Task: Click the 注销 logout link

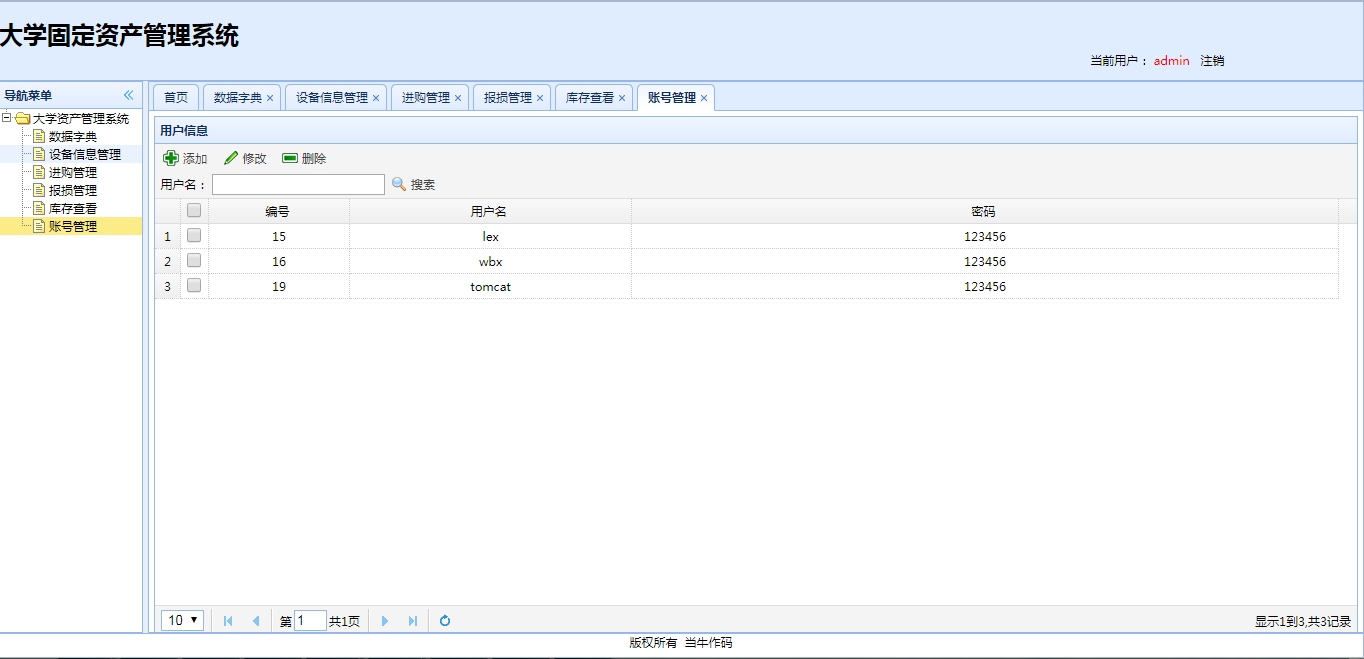Action: click(1212, 61)
